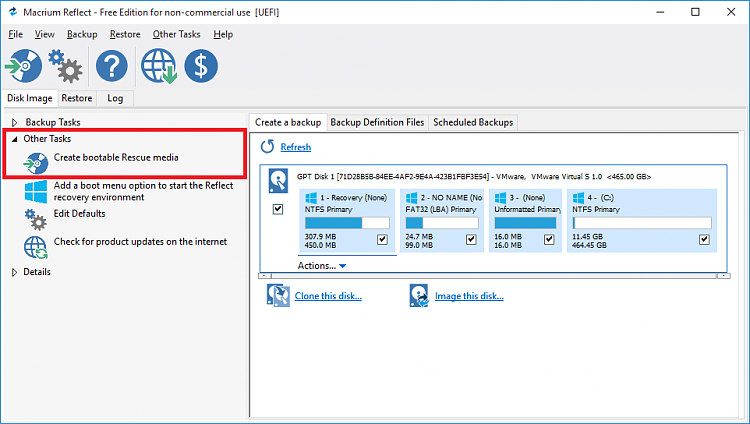This screenshot has height=424, width=750.
Task: Click the gears icon next to Edit Defaults
Action: pyautogui.click(x=36, y=219)
